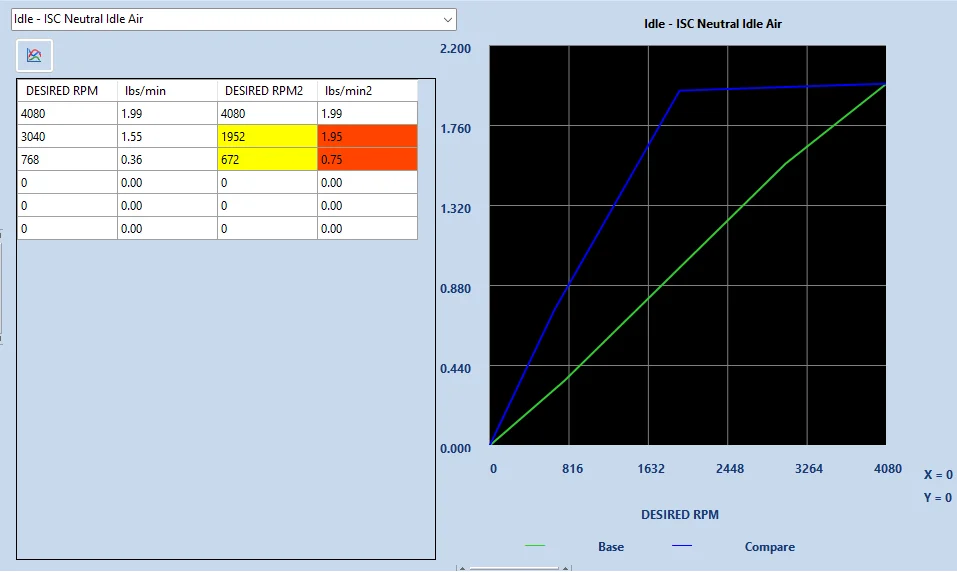Click the 4080 cell under DESIRED RPM column
The height and width of the screenshot is (572, 957).
(67, 114)
